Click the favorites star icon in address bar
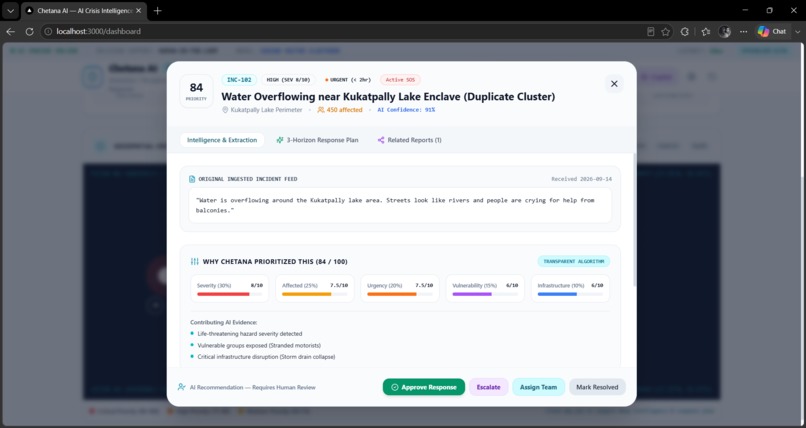Screen dimensions: 806x428 [666, 31]
